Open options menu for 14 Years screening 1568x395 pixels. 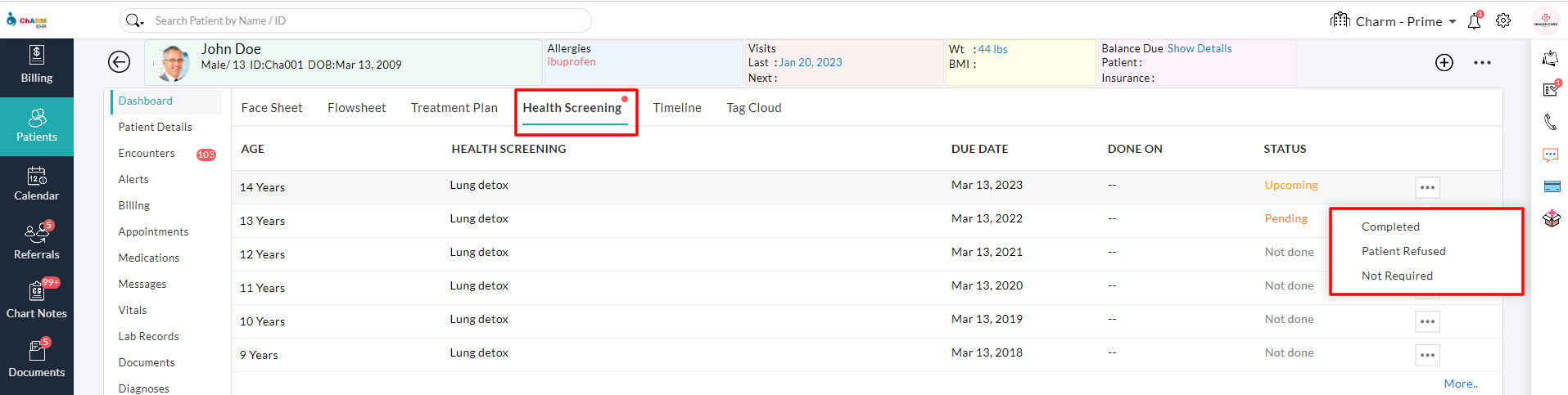[1427, 187]
